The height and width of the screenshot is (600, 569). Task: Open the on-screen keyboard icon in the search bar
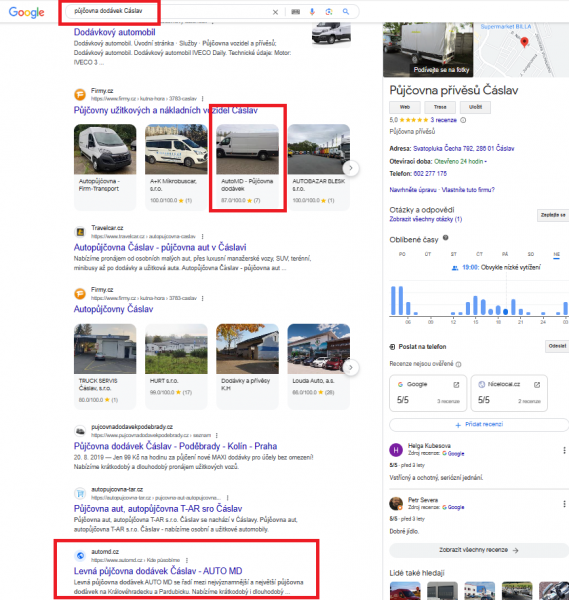[x=295, y=12]
